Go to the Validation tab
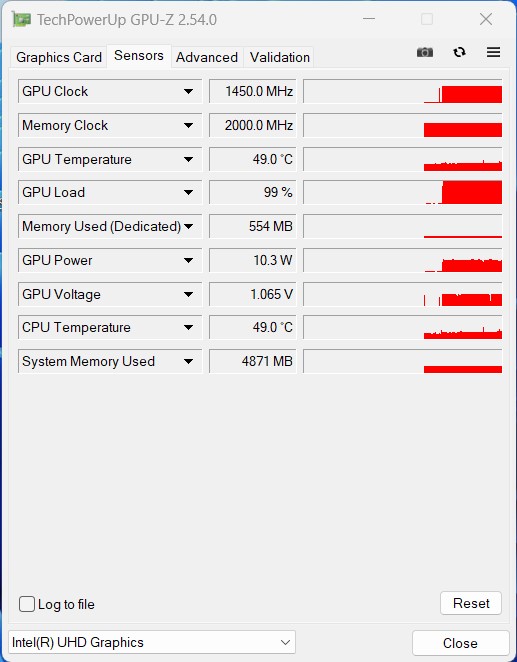 (280, 57)
